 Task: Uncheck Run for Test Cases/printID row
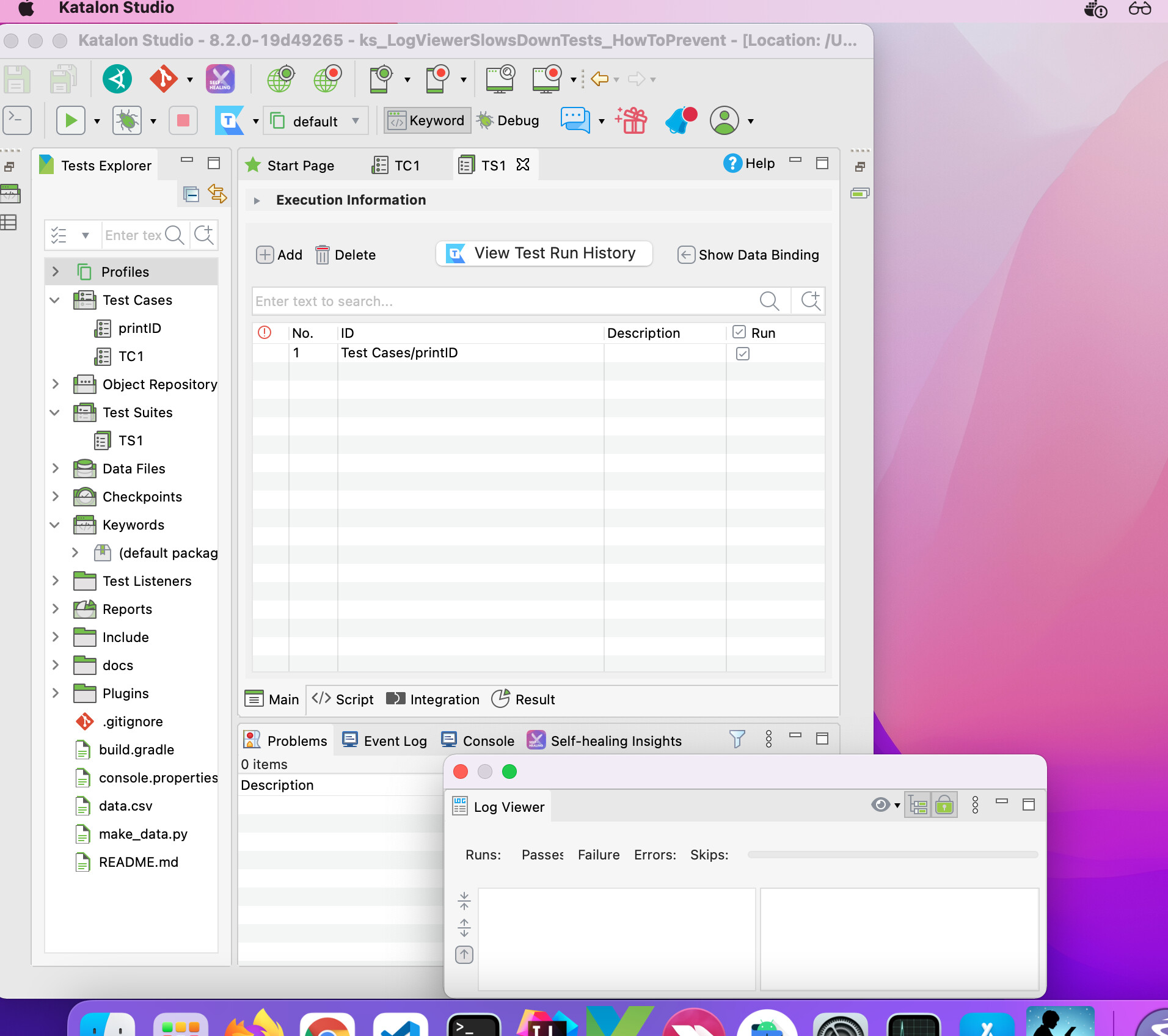[x=743, y=353]
